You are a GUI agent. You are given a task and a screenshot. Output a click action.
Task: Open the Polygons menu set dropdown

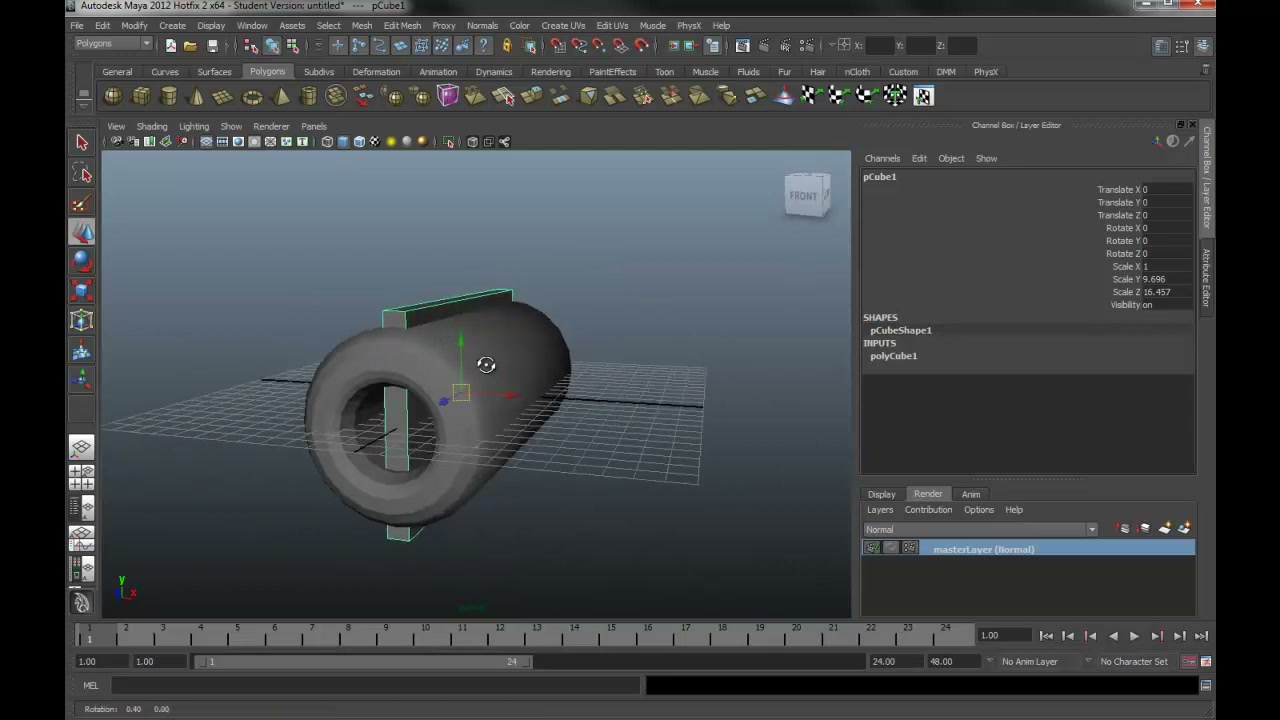click(x=113, y=44)
